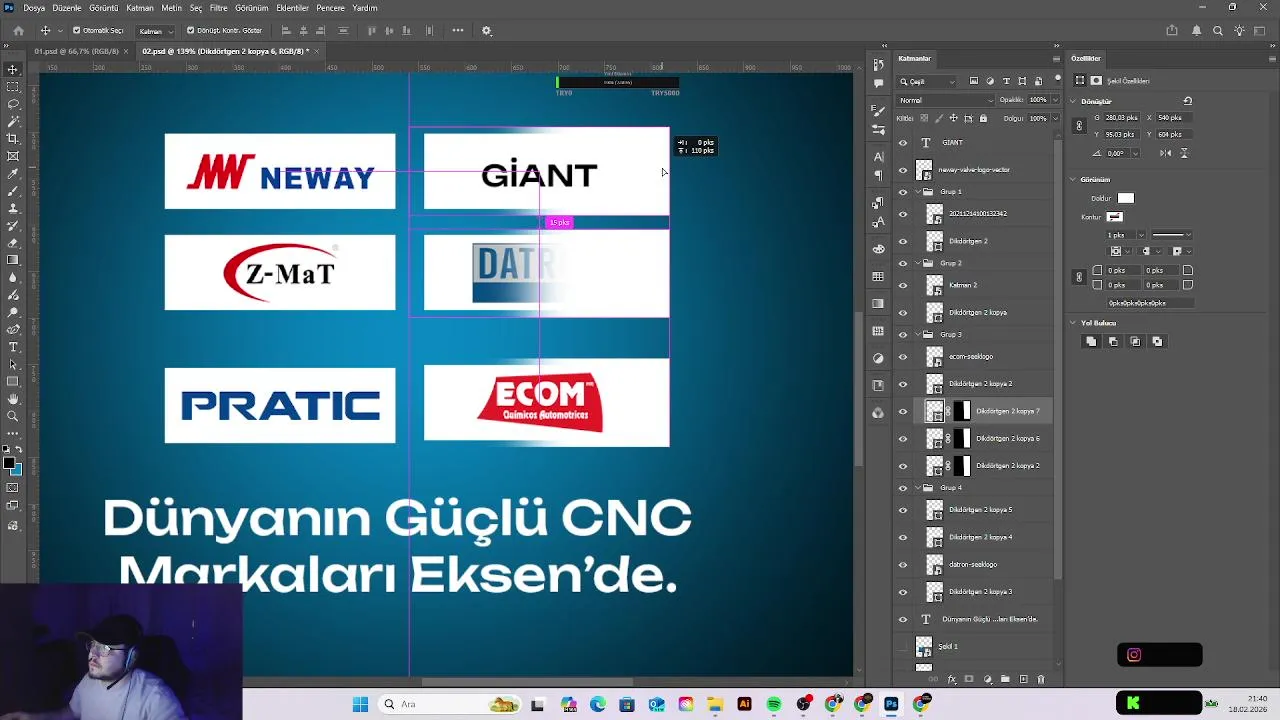Show the hidden Şekil 1 layer

(903, 647)
